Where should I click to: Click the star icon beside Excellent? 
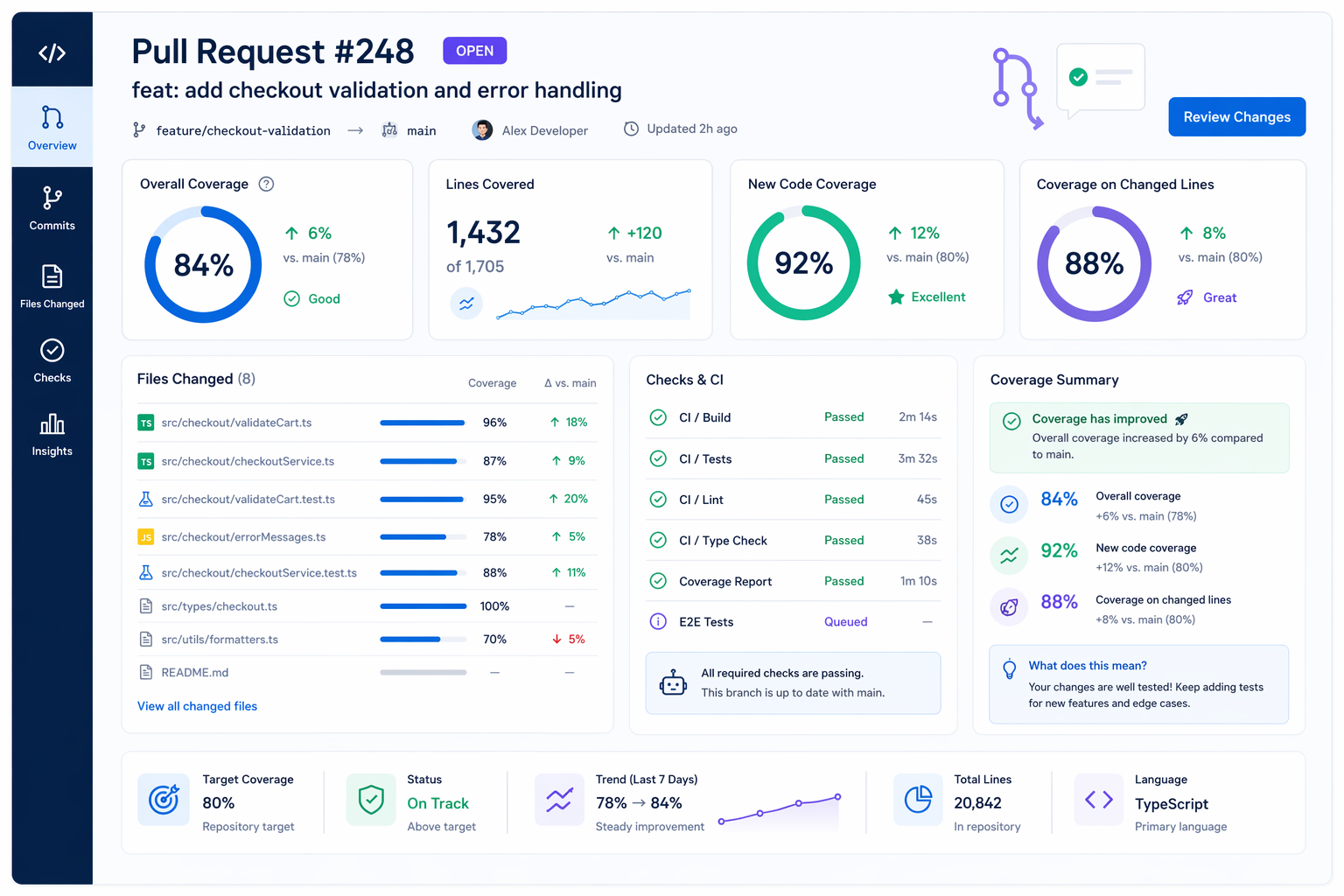(x=896, y=297)
